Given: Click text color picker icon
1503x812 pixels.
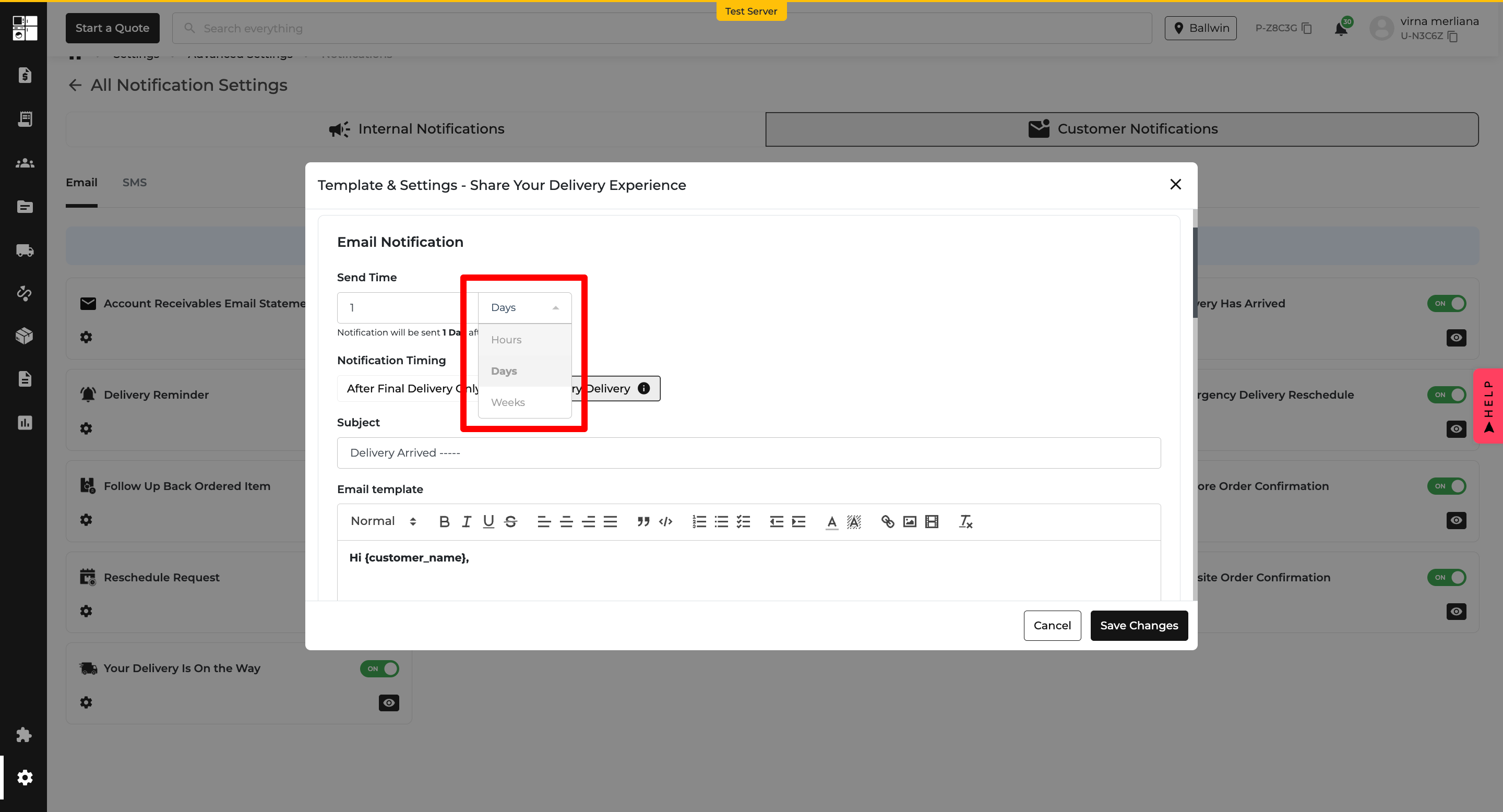Looking at the screenshot, I should pos(831,521).
